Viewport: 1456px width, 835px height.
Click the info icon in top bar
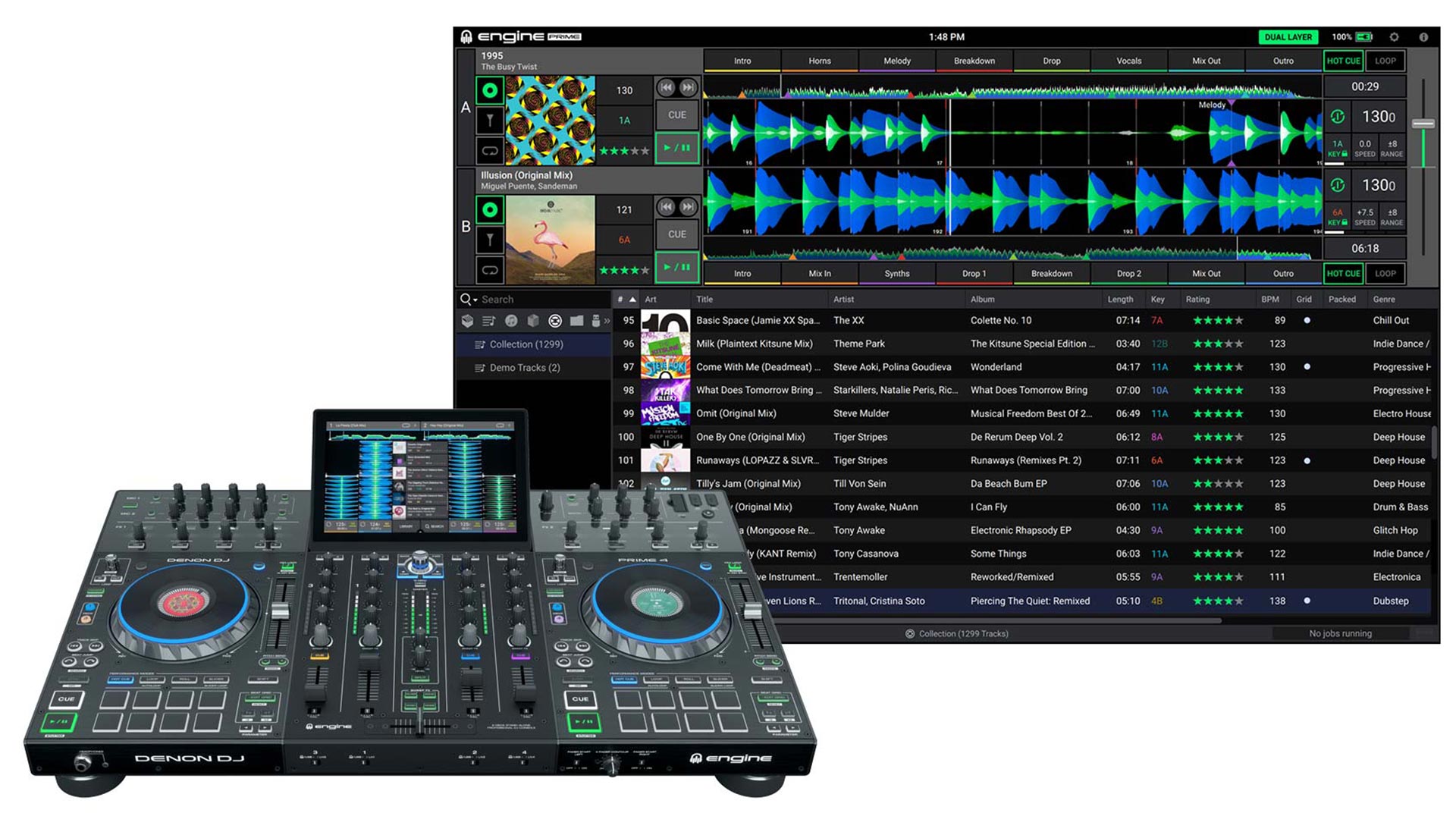(1423, 36)
